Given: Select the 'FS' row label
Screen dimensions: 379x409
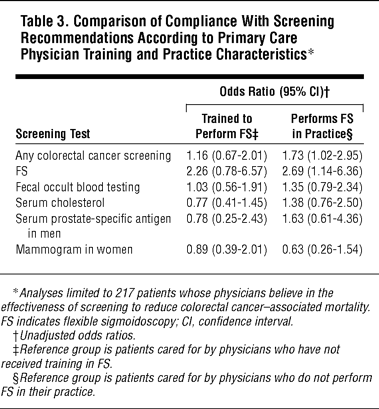Looking at the screenshot, I should pyautogui.click(x=21, y=171).
